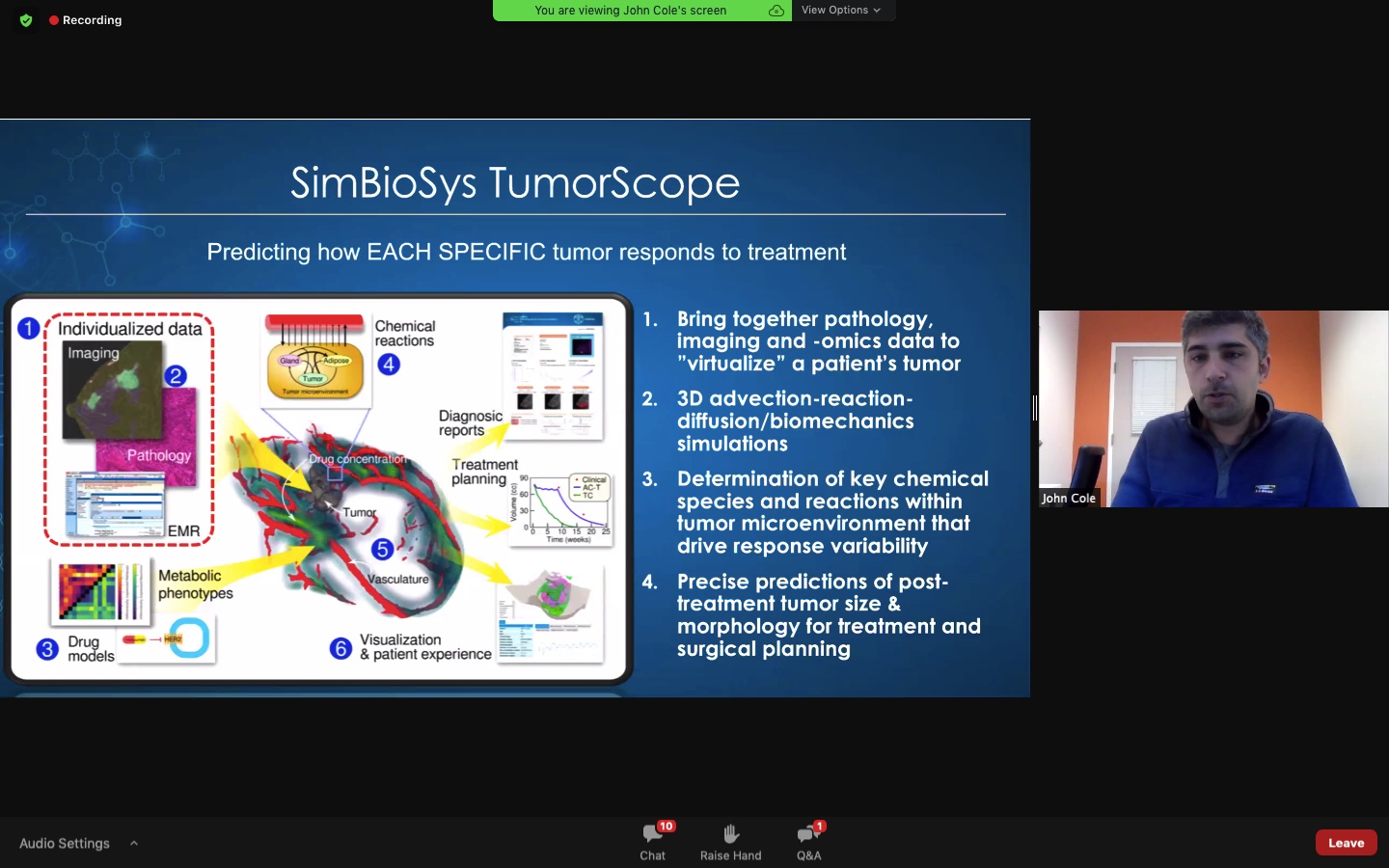1389x868 pixels.
Task: Click the 'You are viewing John Cole's screen' banner
Action: (x=641, y=10)
